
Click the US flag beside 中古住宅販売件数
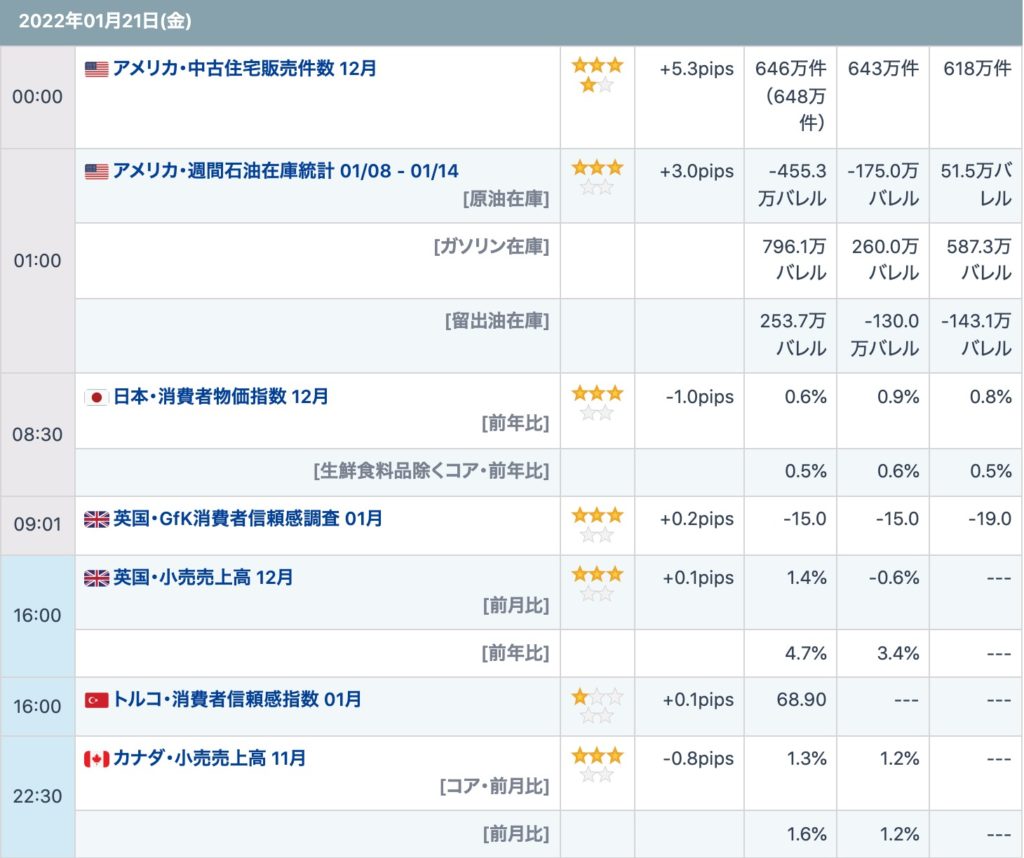coord(96,70)
